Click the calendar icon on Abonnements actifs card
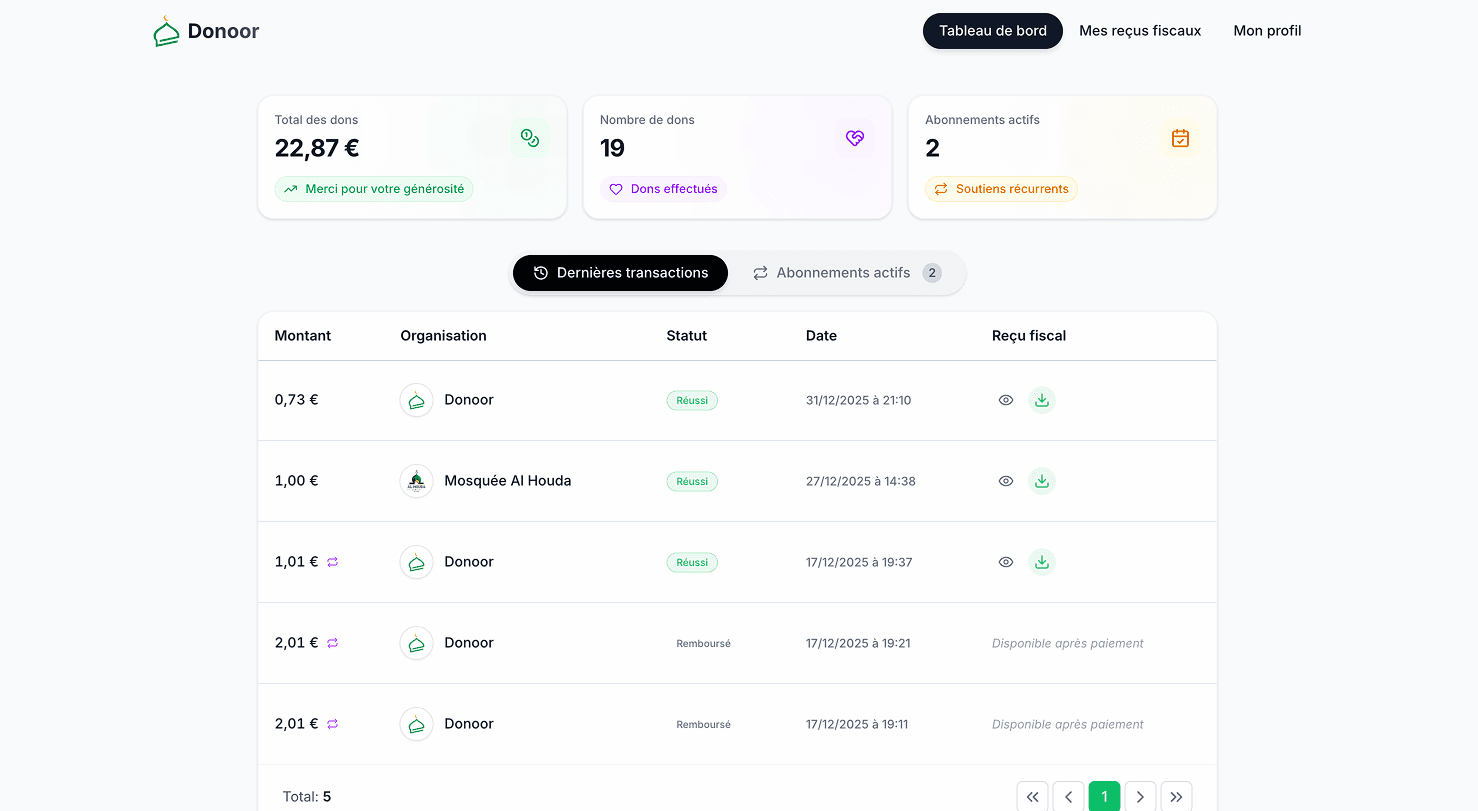 click(1180, 138)
